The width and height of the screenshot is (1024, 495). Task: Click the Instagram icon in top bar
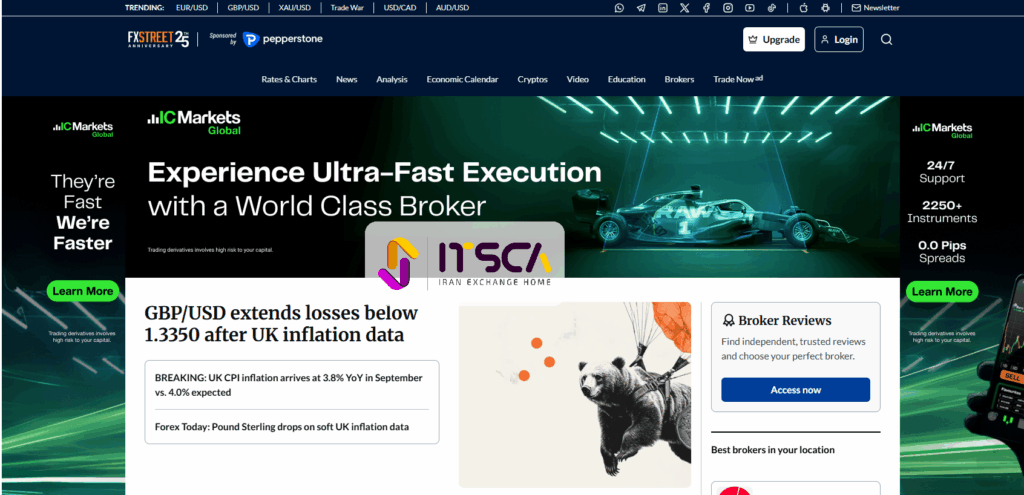pyautogui.click(x=728, y=8)
